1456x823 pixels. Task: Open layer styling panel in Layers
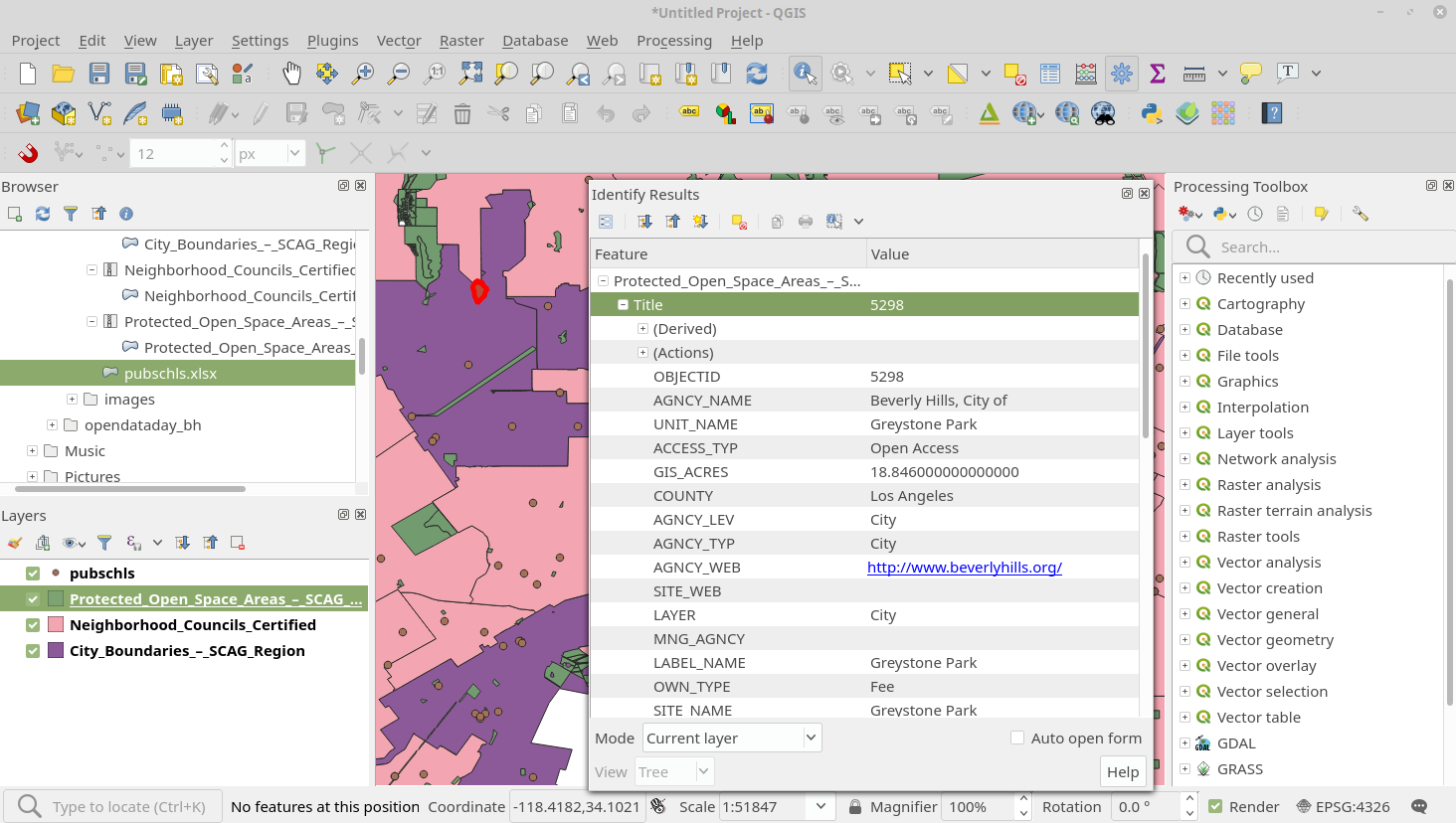14,543
